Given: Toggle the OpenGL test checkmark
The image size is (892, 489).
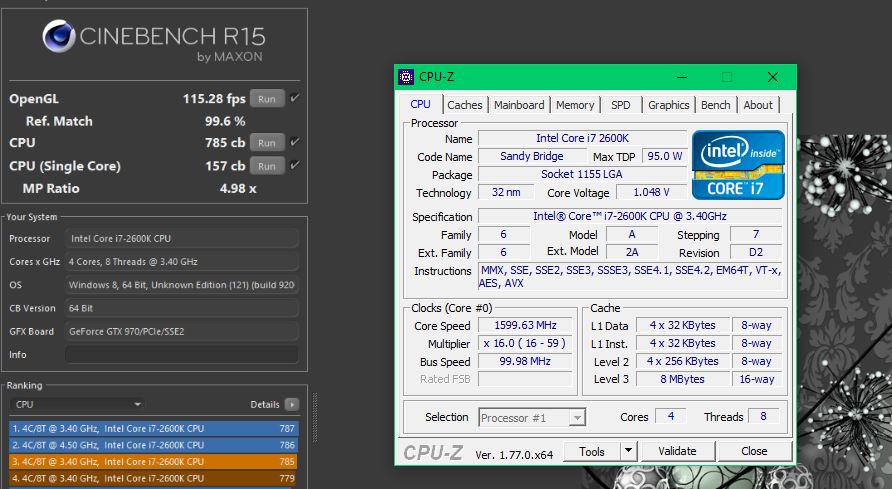Looking at the screenshot, I should point(295,98).
